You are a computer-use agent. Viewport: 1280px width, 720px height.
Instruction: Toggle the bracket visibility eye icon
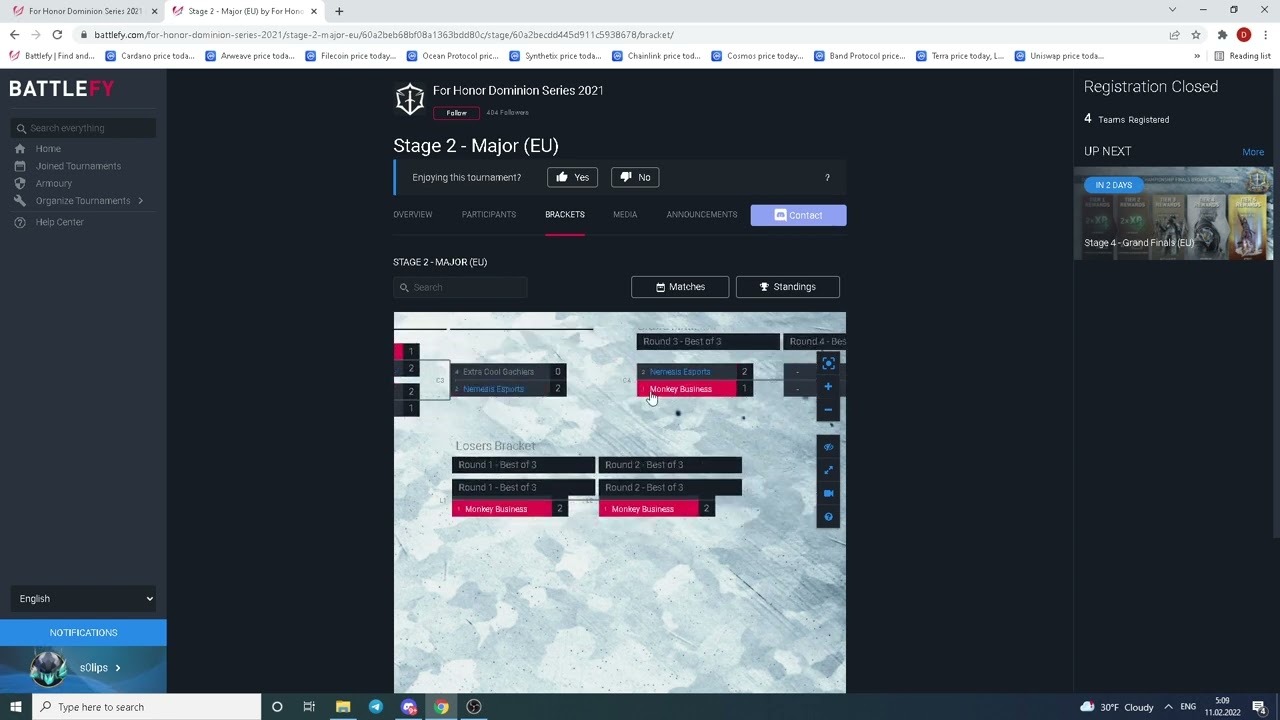coord(828,447)
